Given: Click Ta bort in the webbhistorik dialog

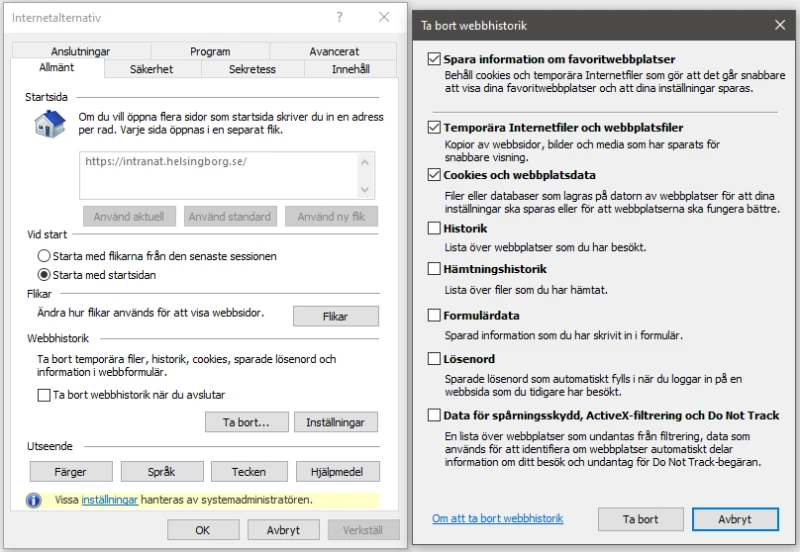Looking at the screenshot, I should 640,519.
